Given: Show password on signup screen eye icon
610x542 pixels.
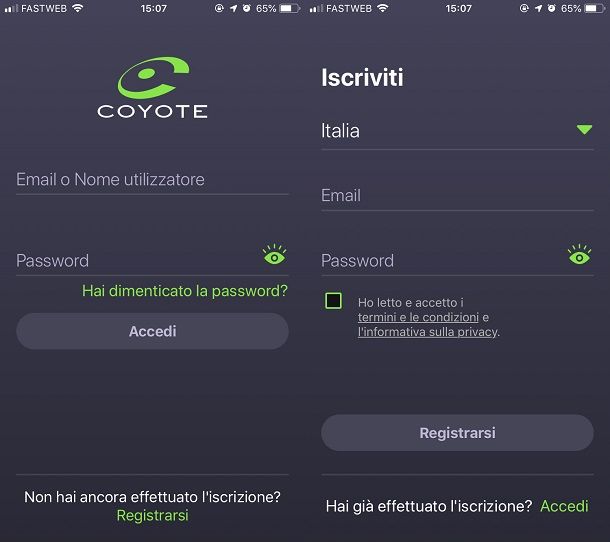Looking at the screenshot, I should [x=580, y=254].
